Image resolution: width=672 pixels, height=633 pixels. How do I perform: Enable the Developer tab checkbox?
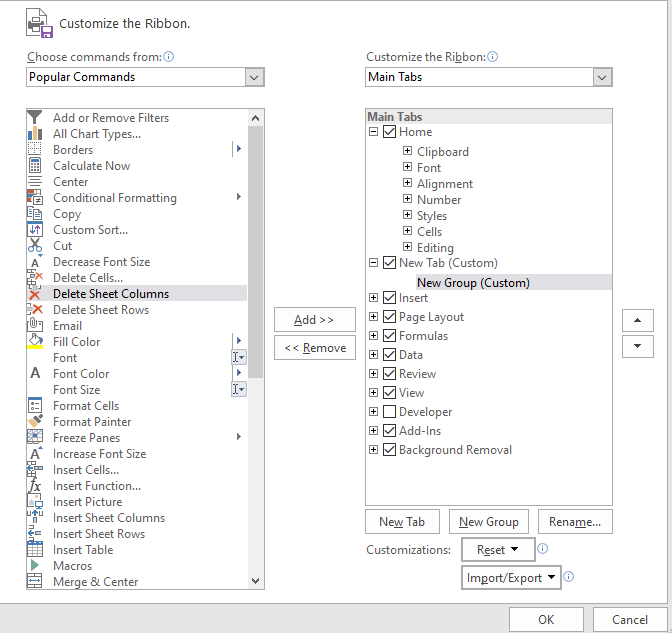389,411
